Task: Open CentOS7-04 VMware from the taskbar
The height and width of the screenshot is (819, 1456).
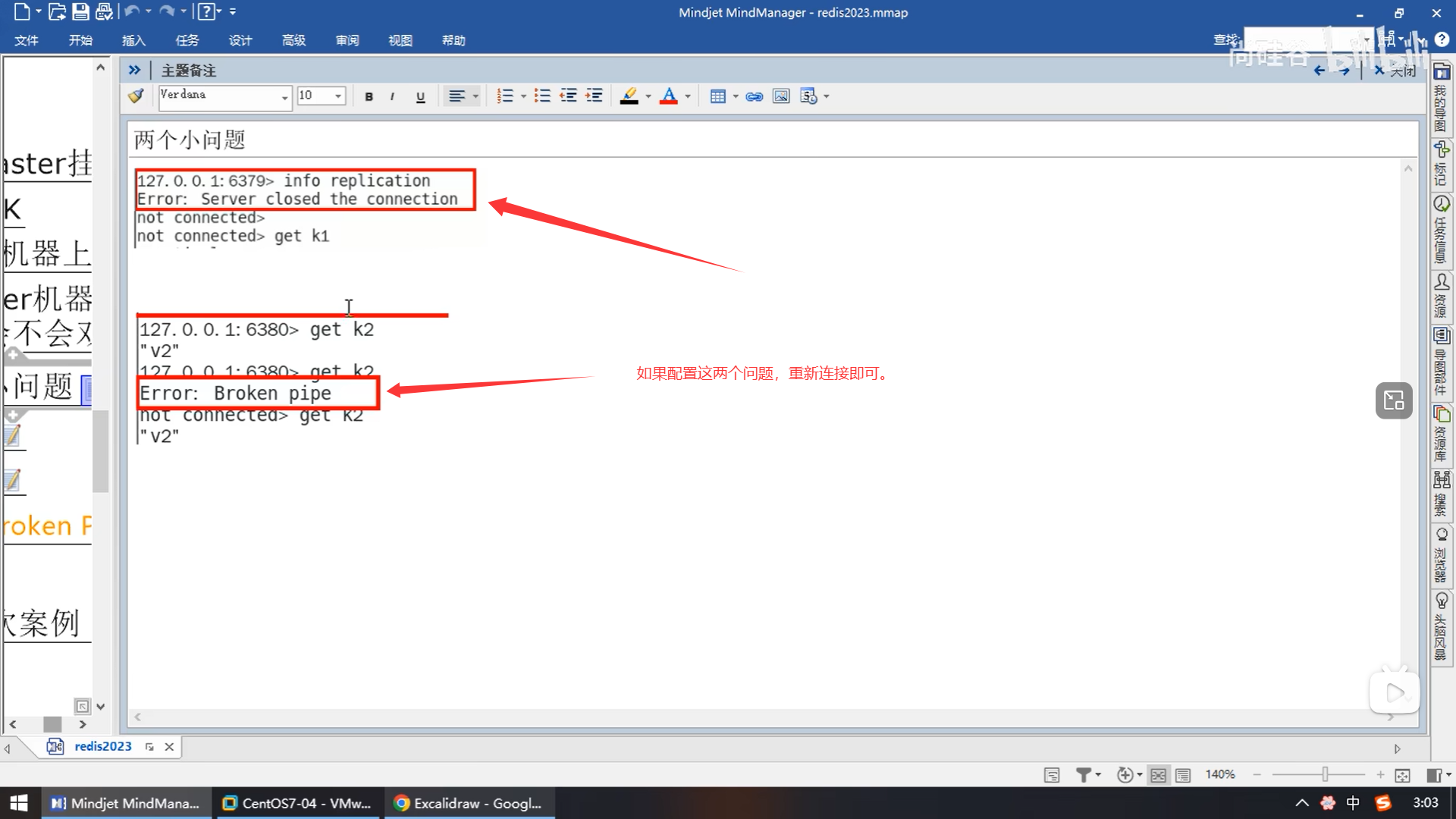Action: [x=297, y=803]
